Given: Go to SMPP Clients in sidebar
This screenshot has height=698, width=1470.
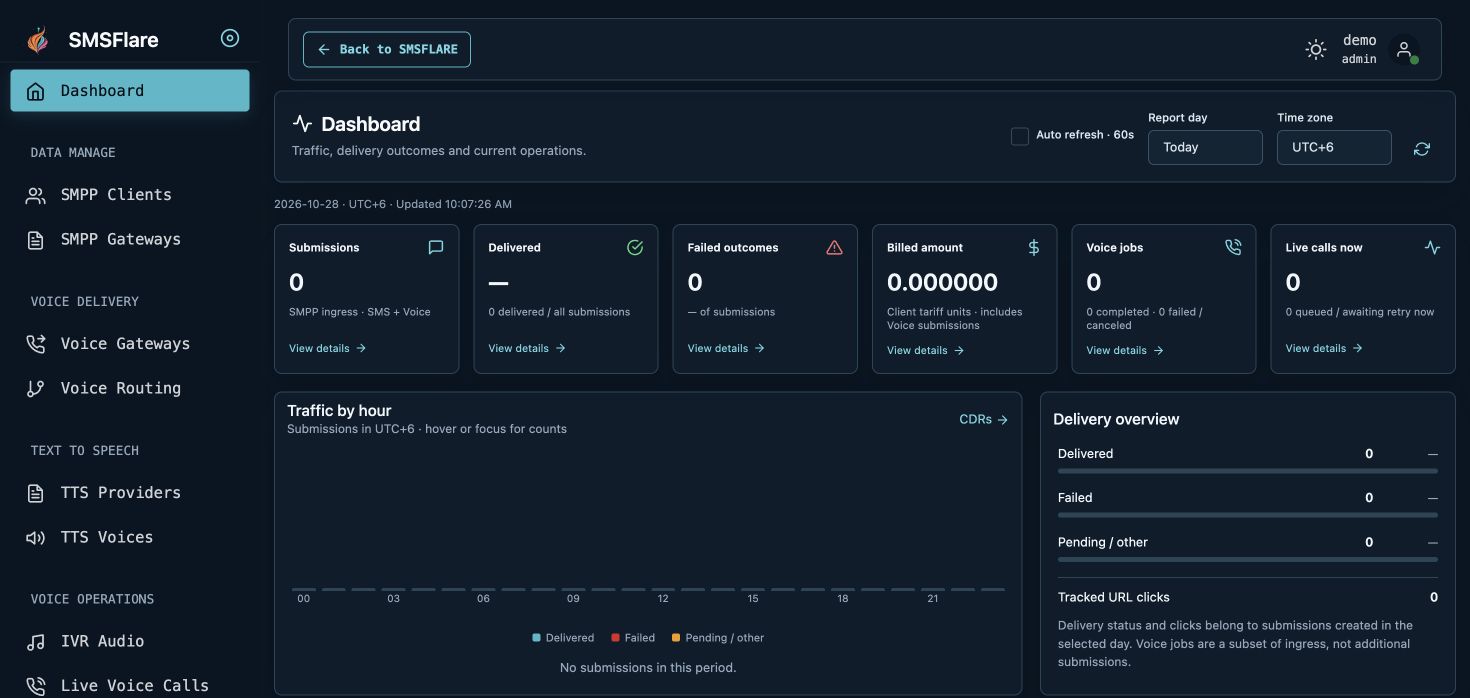Looking at the screenshot, I should (x=130, y=195).
